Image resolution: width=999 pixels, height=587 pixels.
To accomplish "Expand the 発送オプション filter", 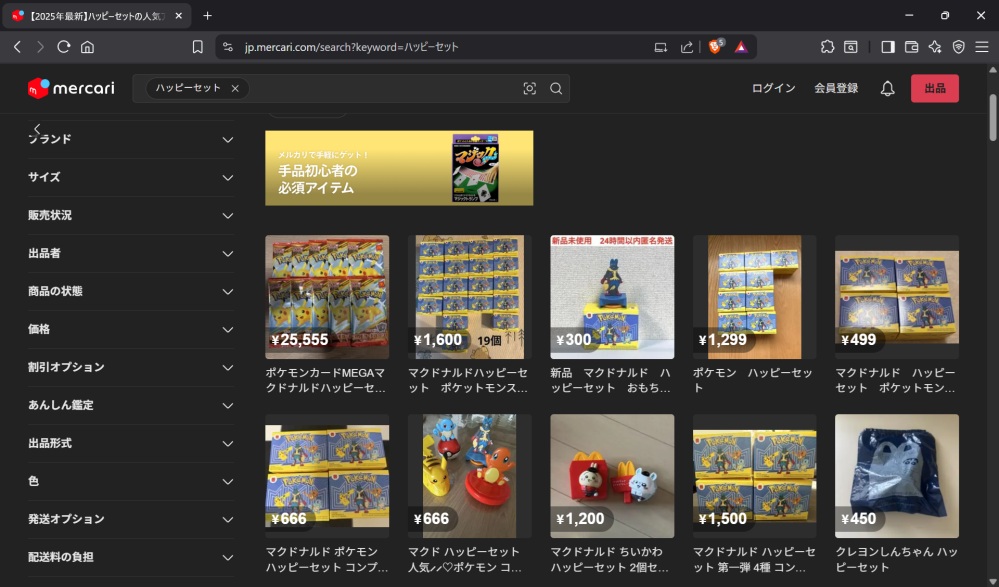I will (131, 519).
